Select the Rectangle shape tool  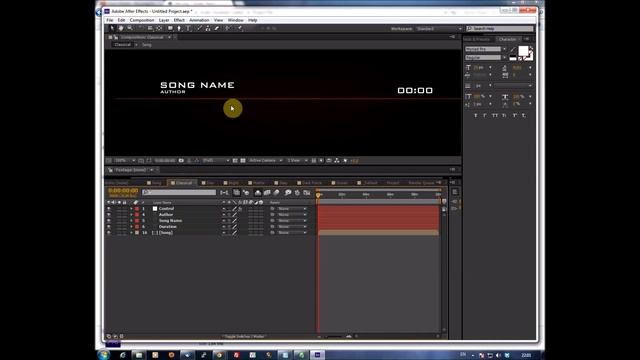tap(170, 28)
